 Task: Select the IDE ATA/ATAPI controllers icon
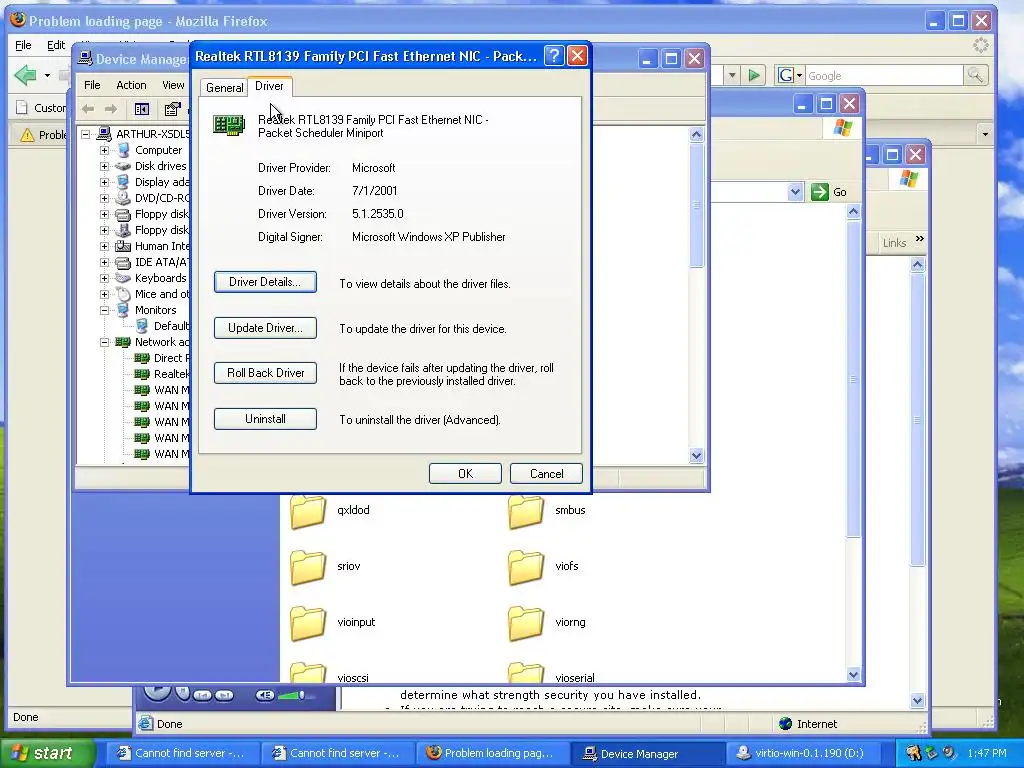pyautogui.click(x=123, y=263)
